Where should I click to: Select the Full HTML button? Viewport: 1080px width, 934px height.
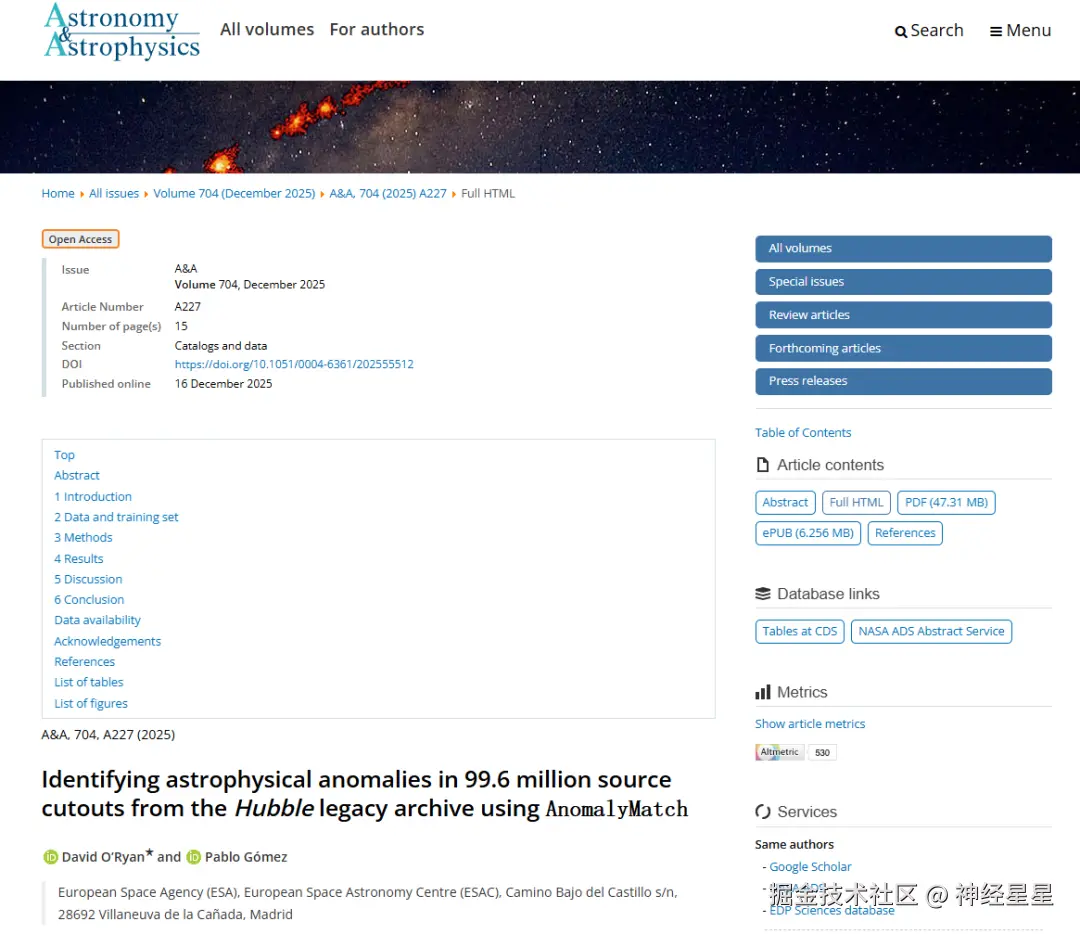tap(856, 503)
